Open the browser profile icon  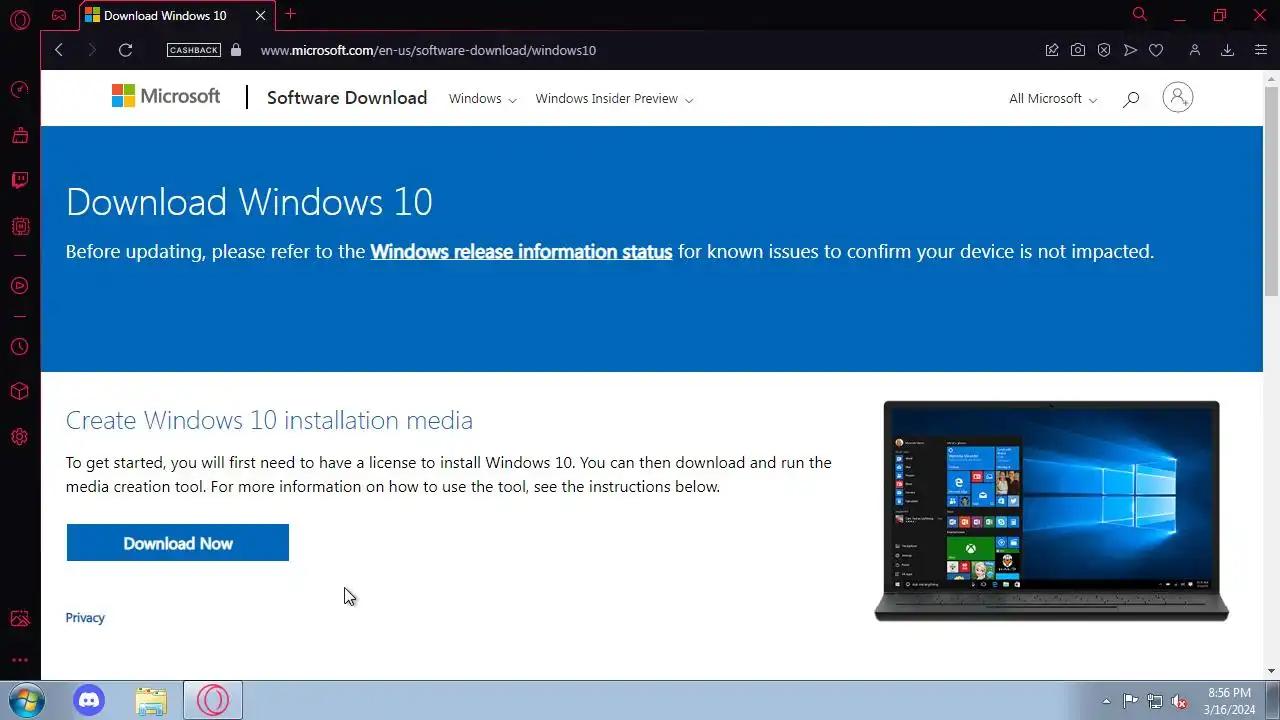[1194, 50]
